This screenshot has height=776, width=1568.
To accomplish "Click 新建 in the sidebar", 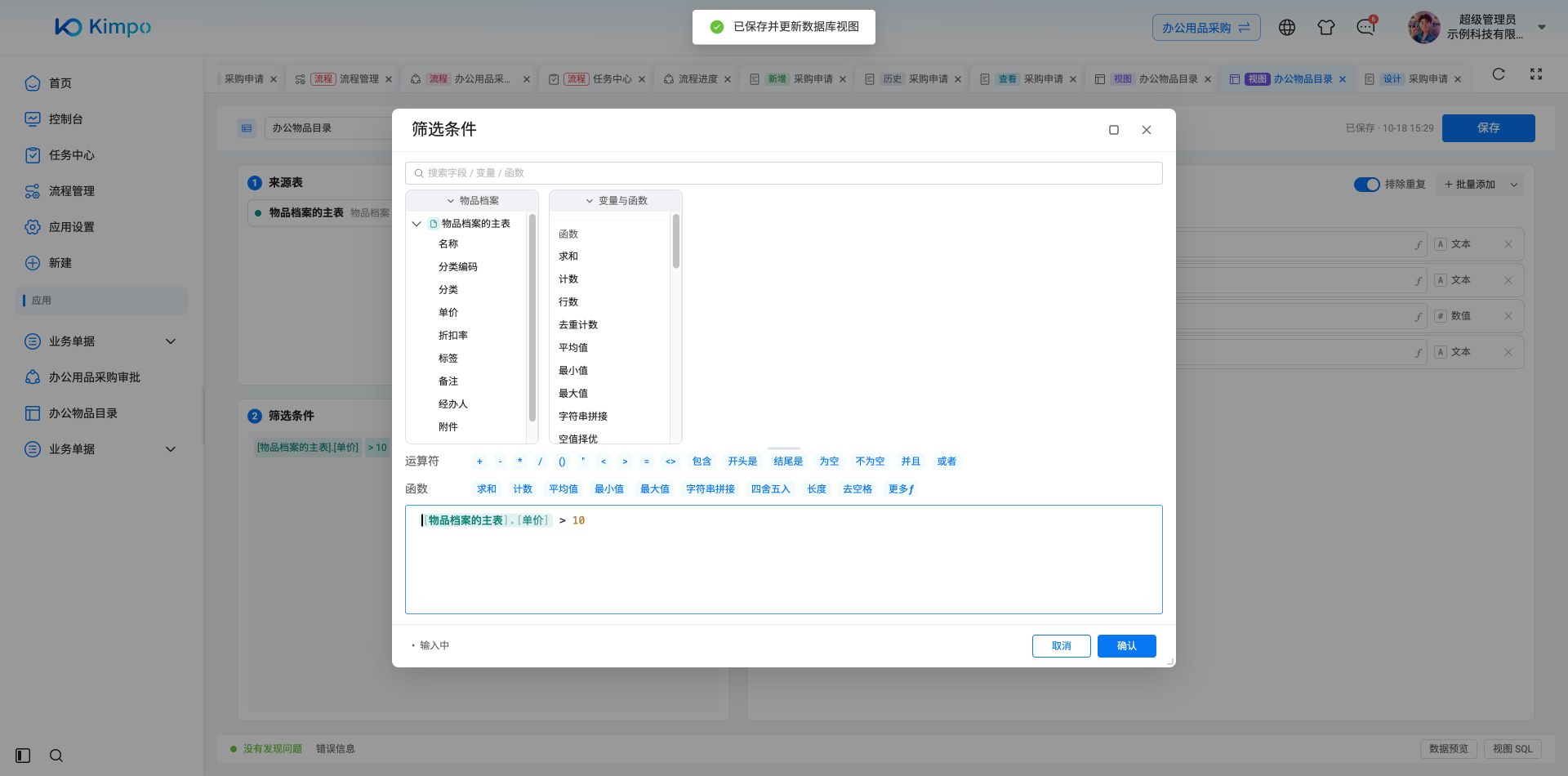I will tap(60, 263).
